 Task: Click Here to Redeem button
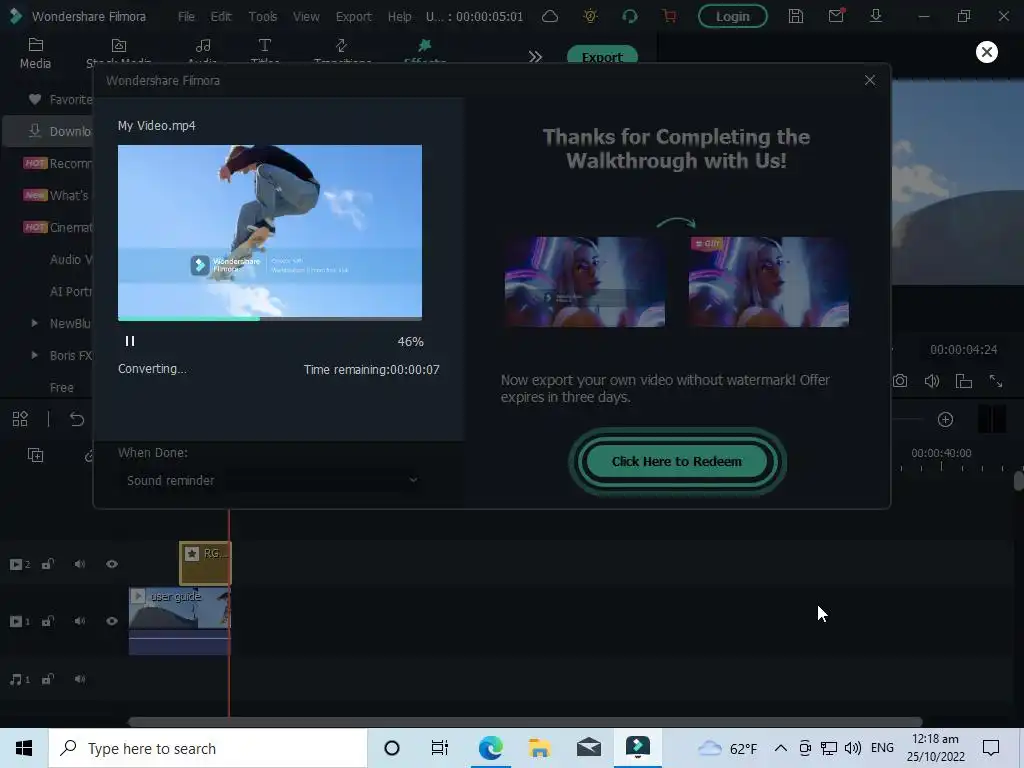click(x=677, y=462)
